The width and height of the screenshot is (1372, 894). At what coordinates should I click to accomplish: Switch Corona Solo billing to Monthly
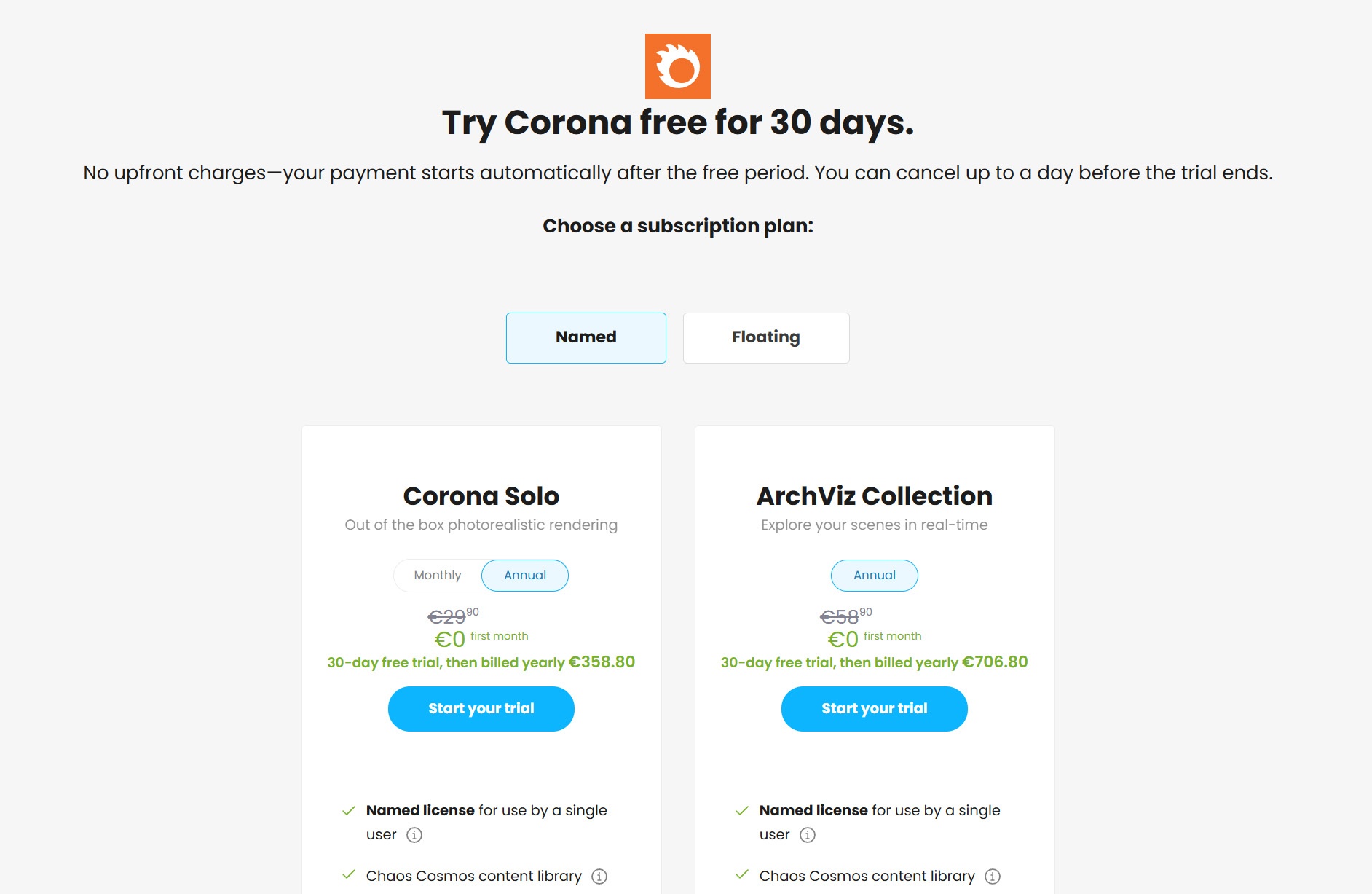(x=438, y=576)
